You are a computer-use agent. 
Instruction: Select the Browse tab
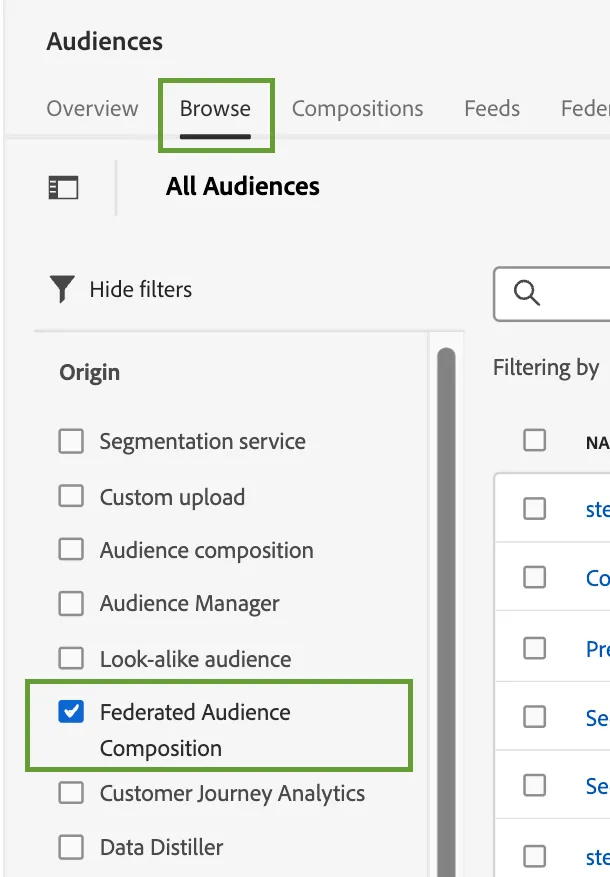point(215,109)
